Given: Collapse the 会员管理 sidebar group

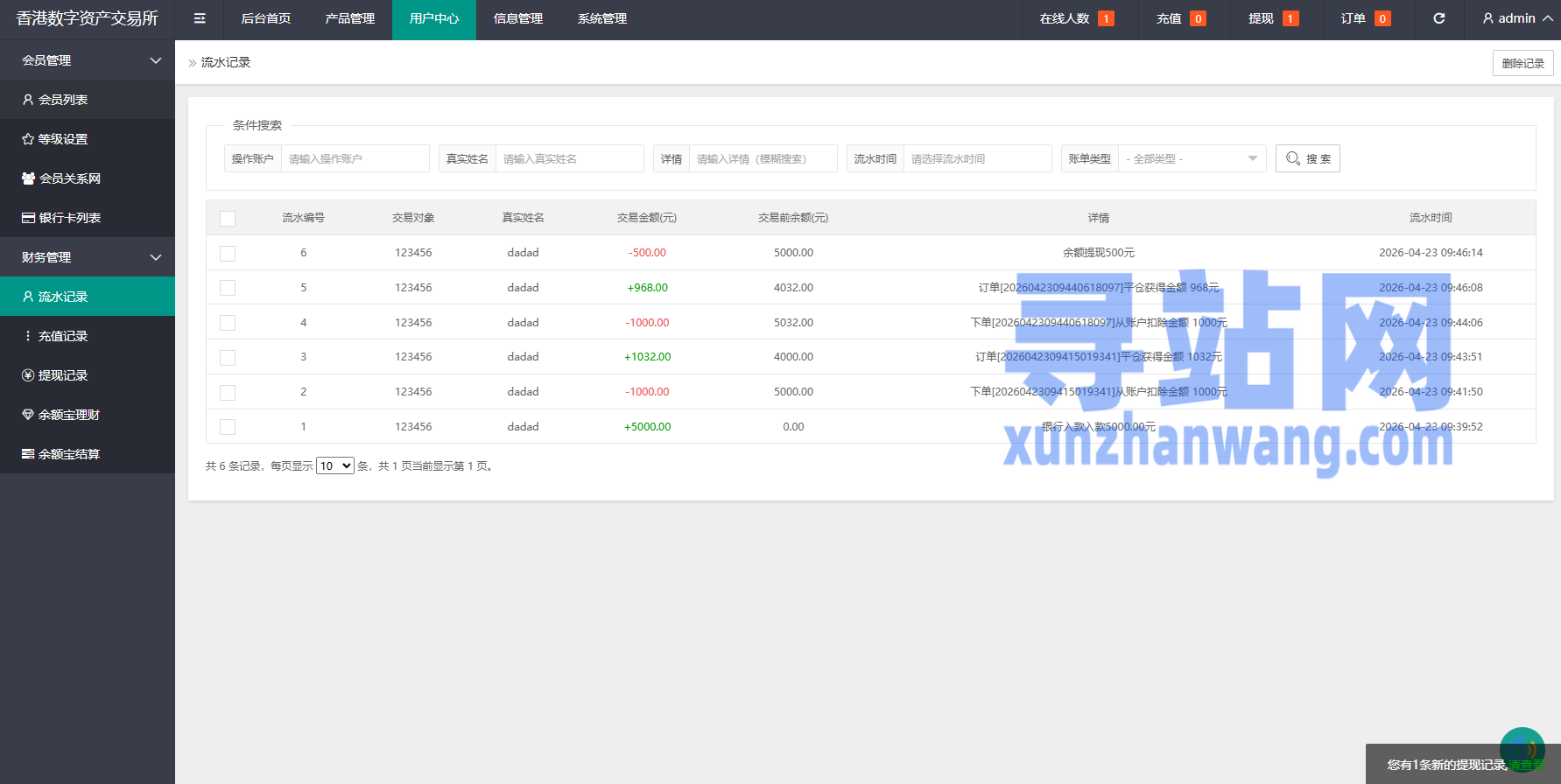Looking at the screenshot, I should (x=88, y=60).
